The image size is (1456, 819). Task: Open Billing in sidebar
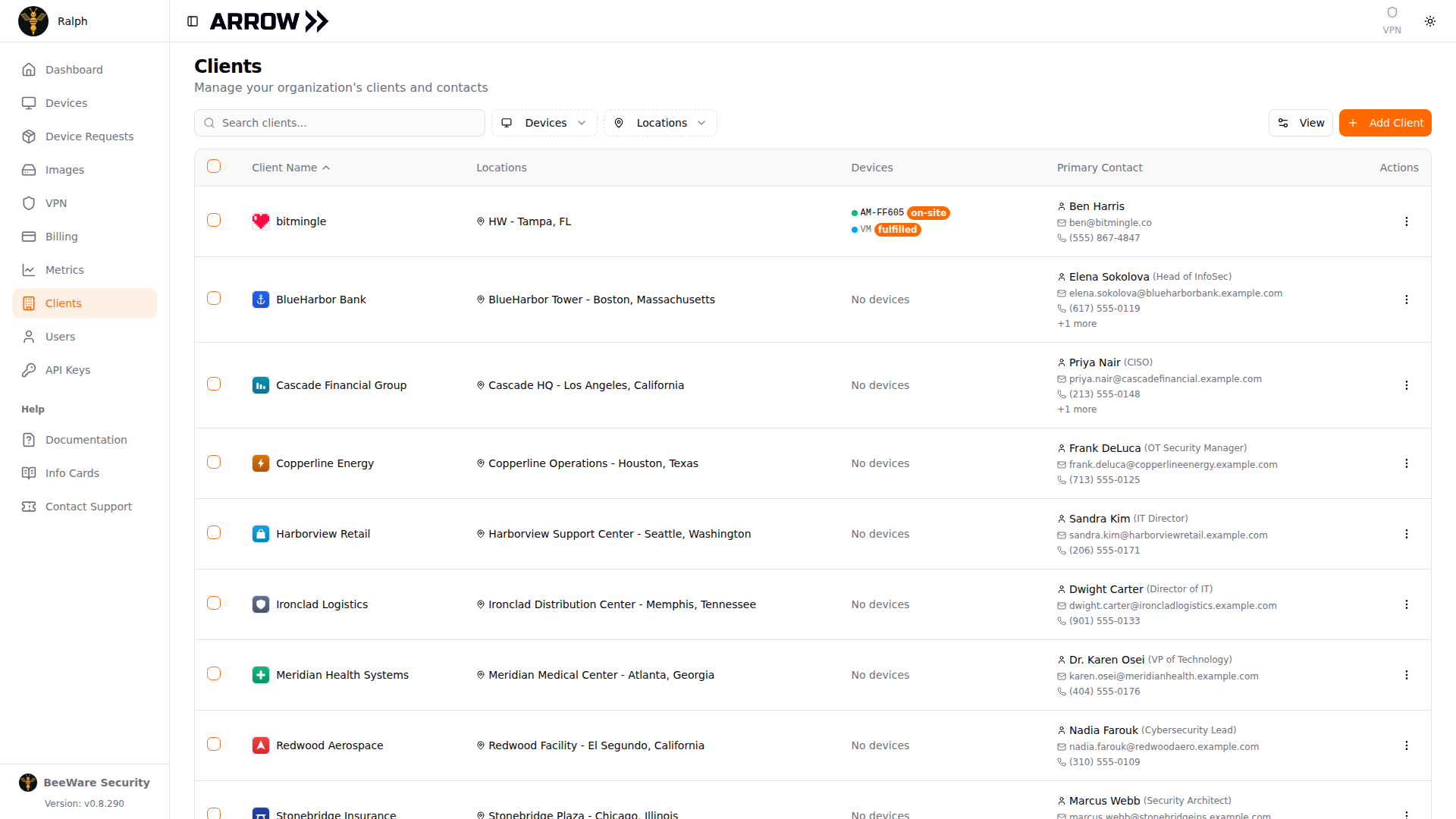tap(85, 237)
